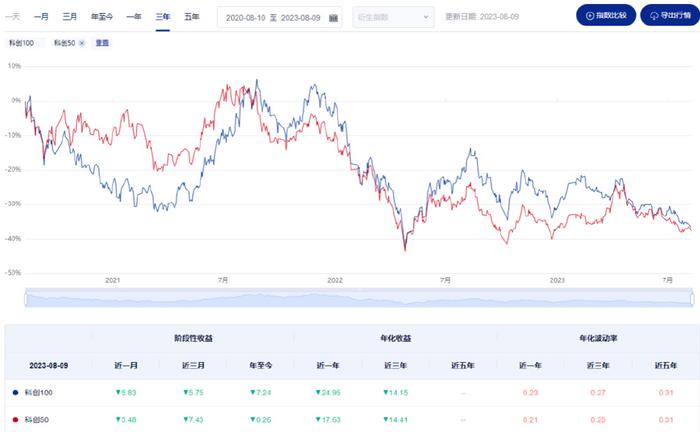Switch to the 一月 time range tab
This screenshot has width=700, height=432.
pos(41,17)
